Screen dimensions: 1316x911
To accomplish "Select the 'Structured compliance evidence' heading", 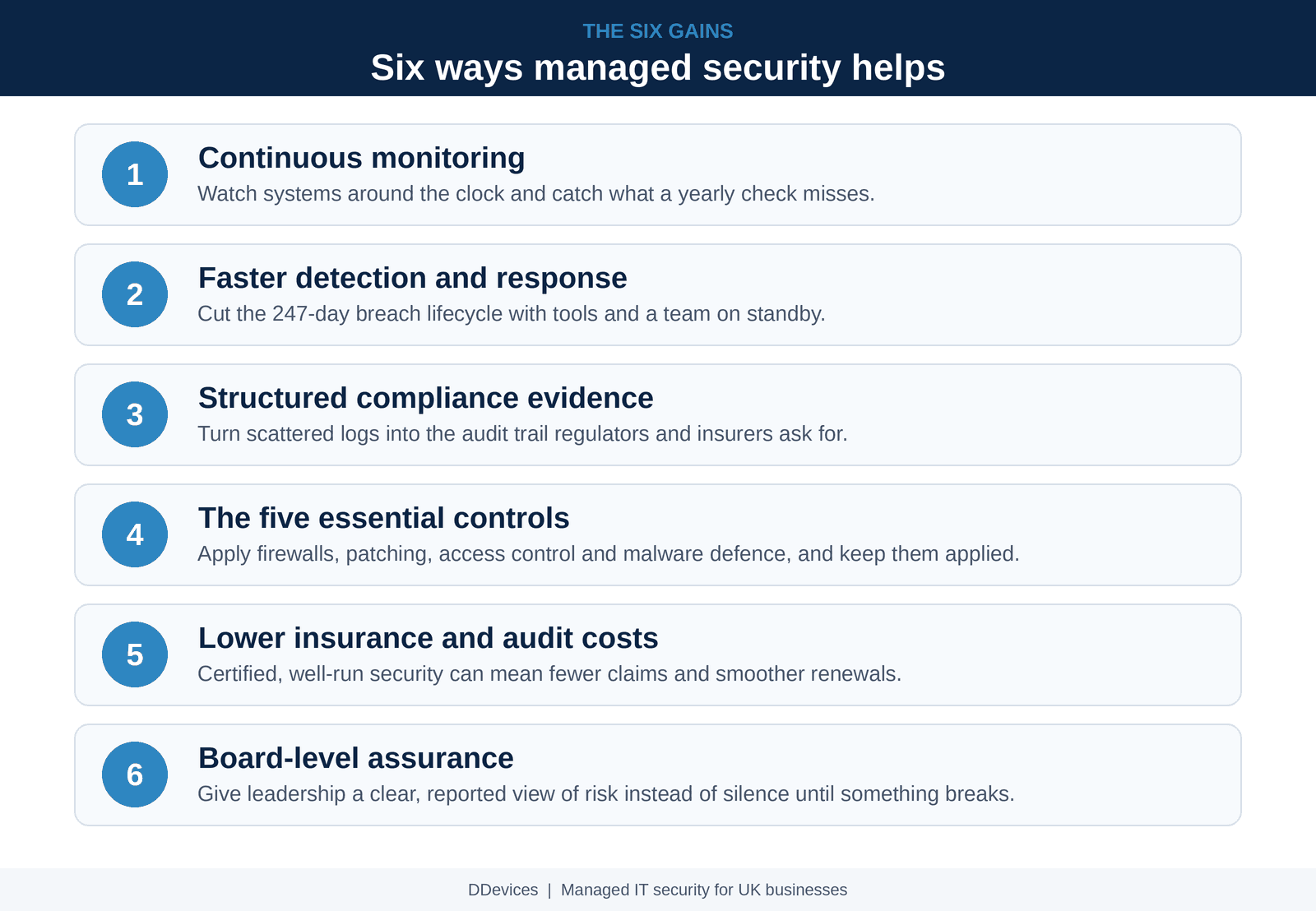I will coord(425,398).
